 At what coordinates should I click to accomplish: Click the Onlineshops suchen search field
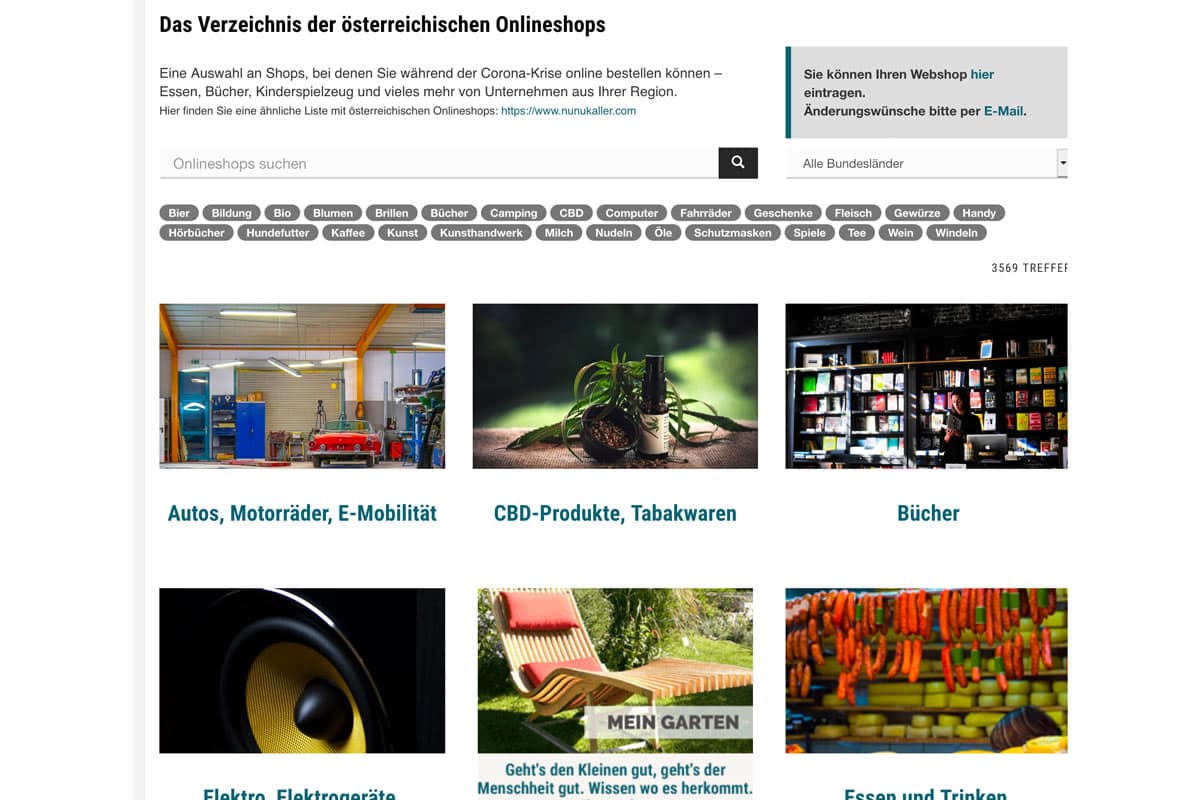click(x=438, y=163)
